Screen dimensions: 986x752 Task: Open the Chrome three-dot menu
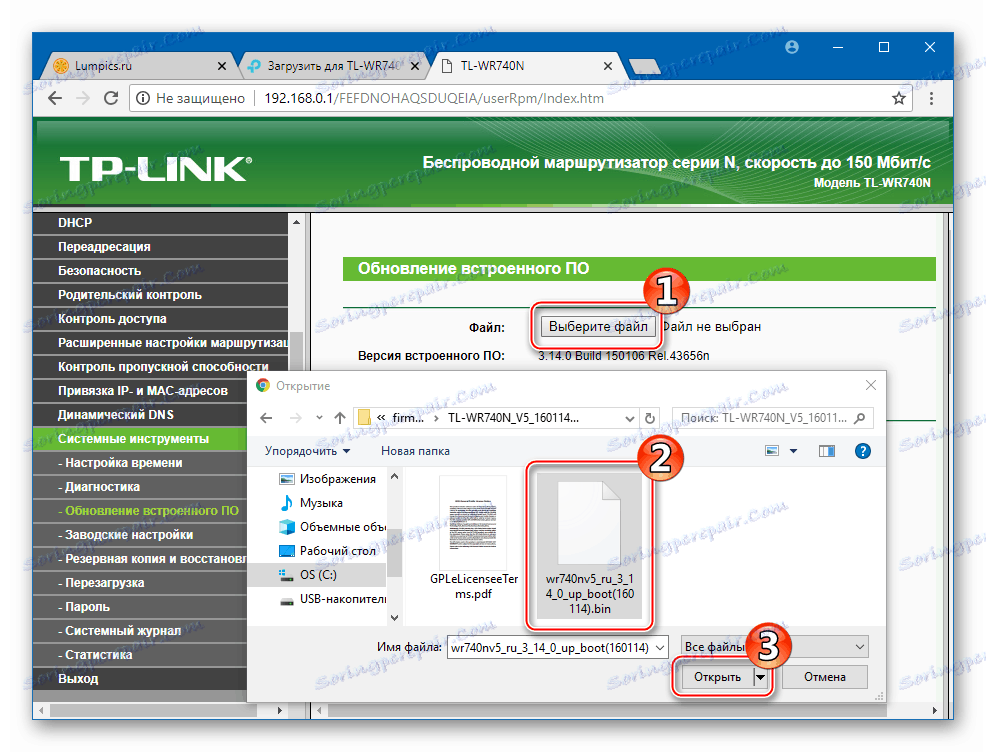click(931, 98)
